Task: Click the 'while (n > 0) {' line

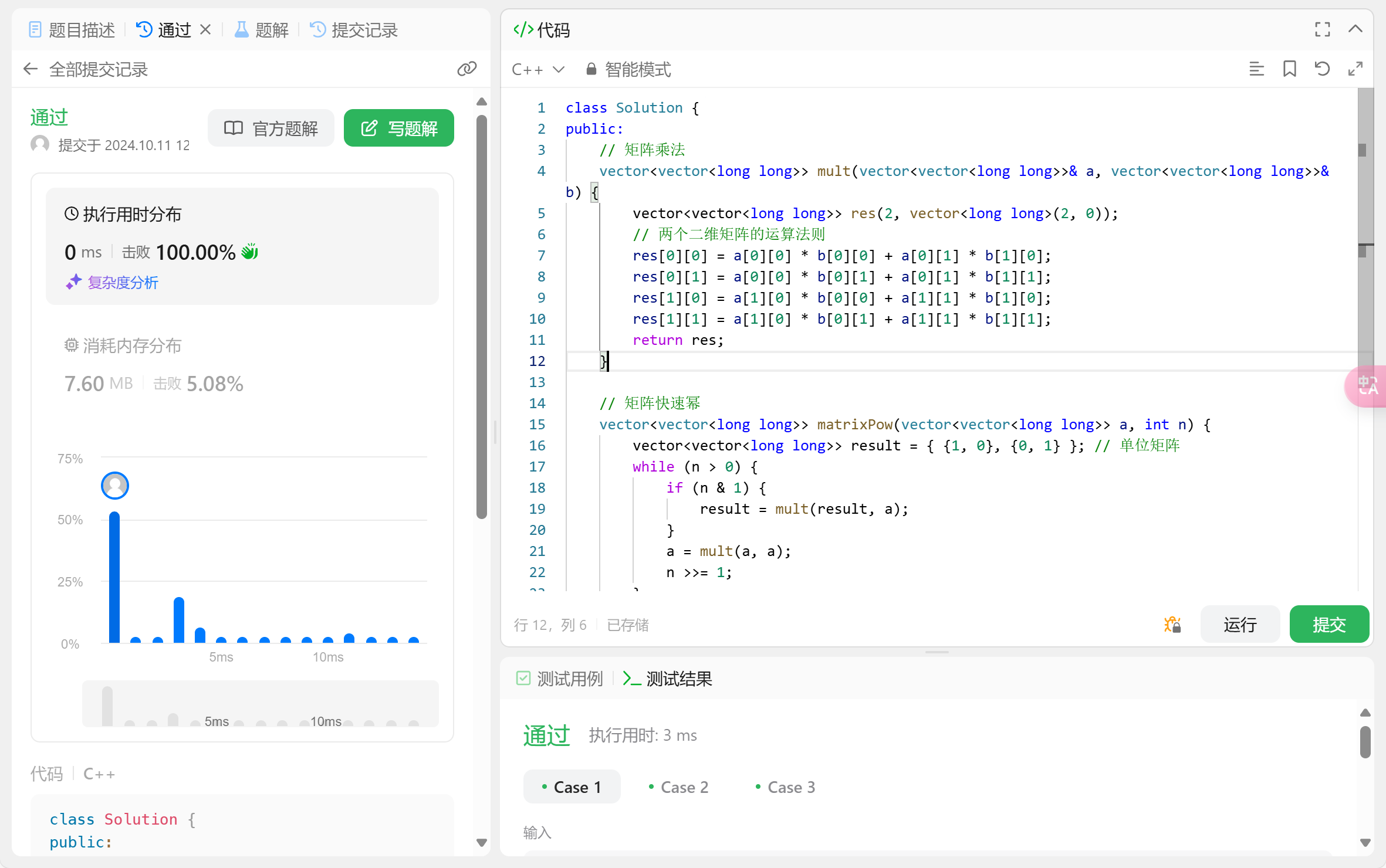Action: coord(695,467)
